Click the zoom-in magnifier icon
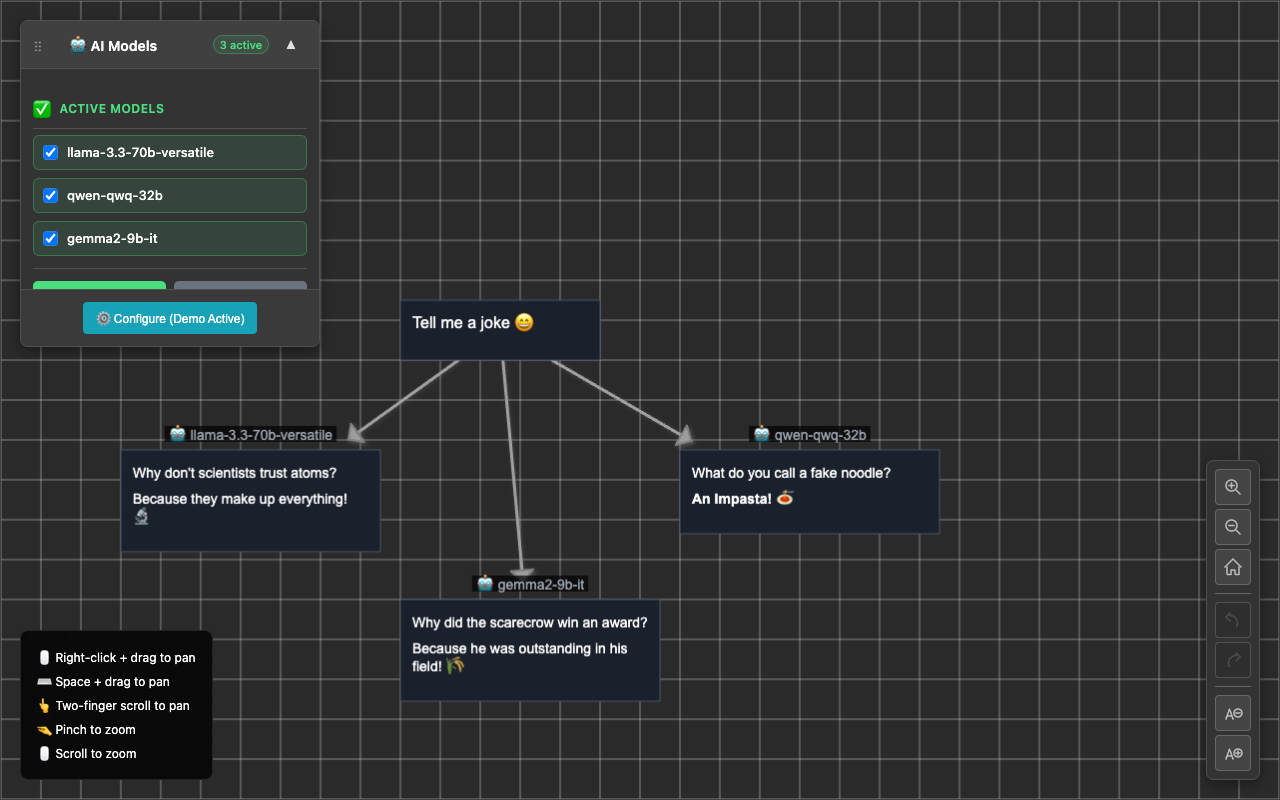Viewport: 1280px width, 800px height. click(x=1232, y=487)
